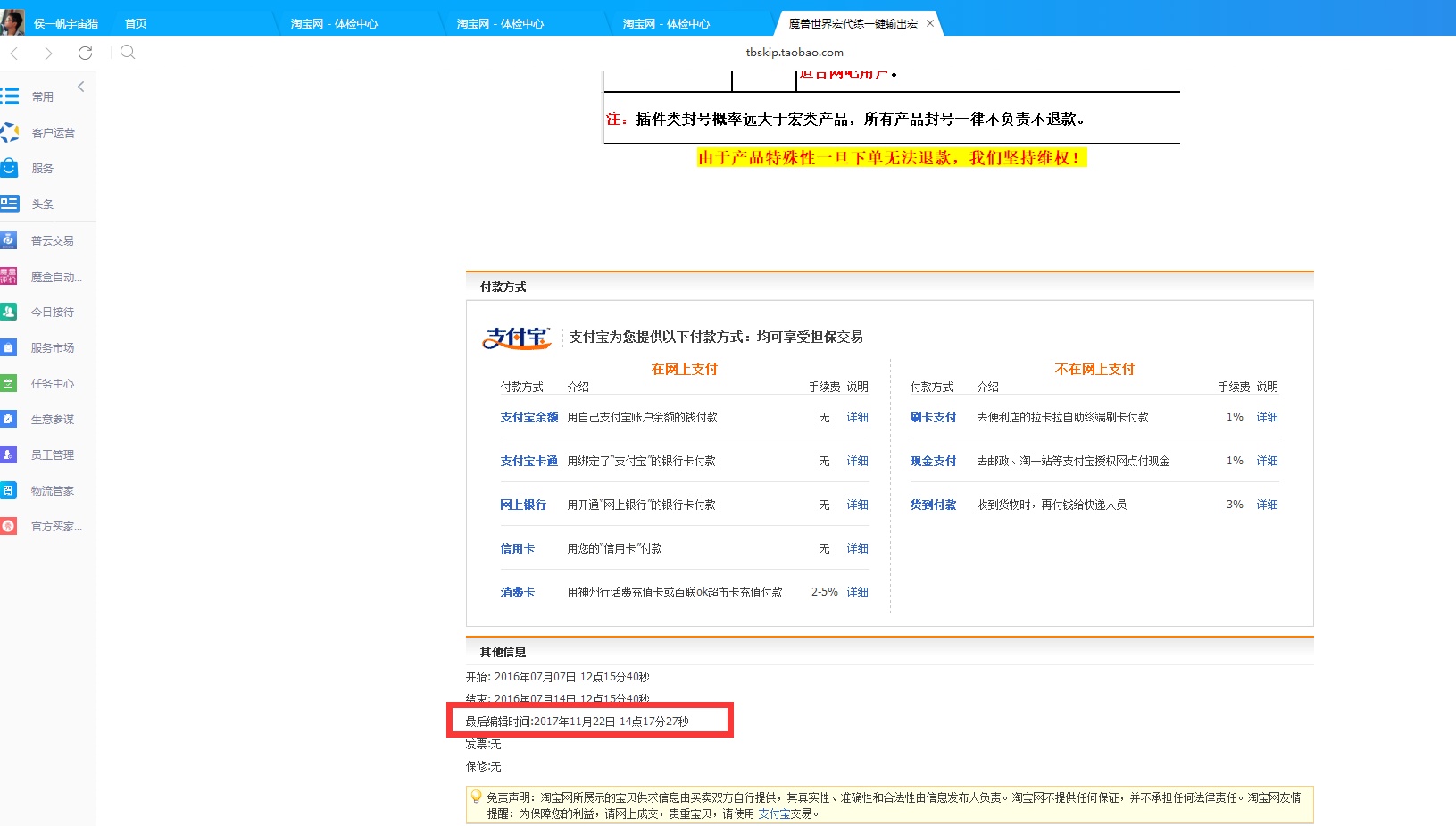Click the 不在网上支付 heading

(1094, 369)
